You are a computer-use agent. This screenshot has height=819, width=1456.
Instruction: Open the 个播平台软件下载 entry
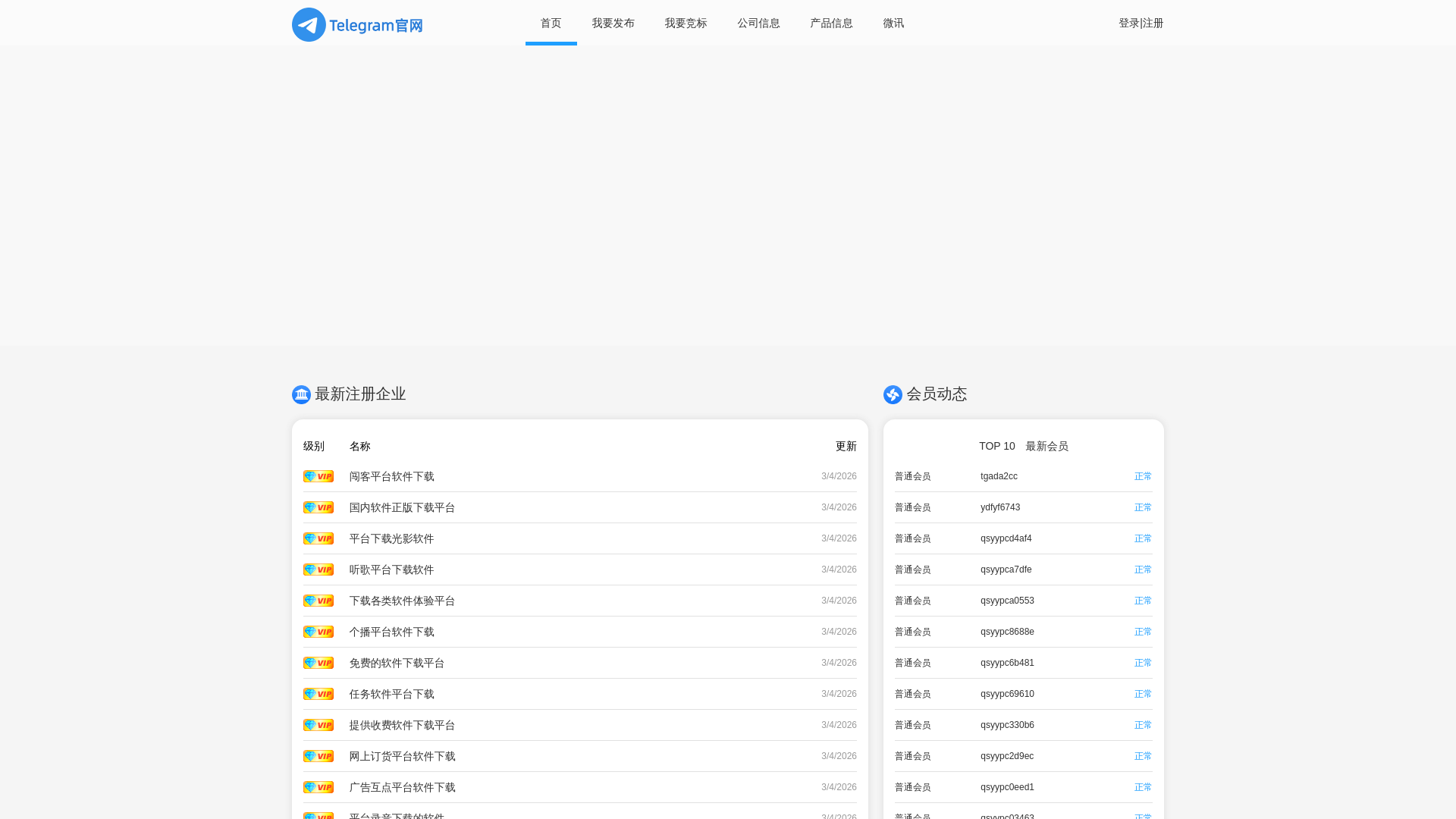(392, 632)
